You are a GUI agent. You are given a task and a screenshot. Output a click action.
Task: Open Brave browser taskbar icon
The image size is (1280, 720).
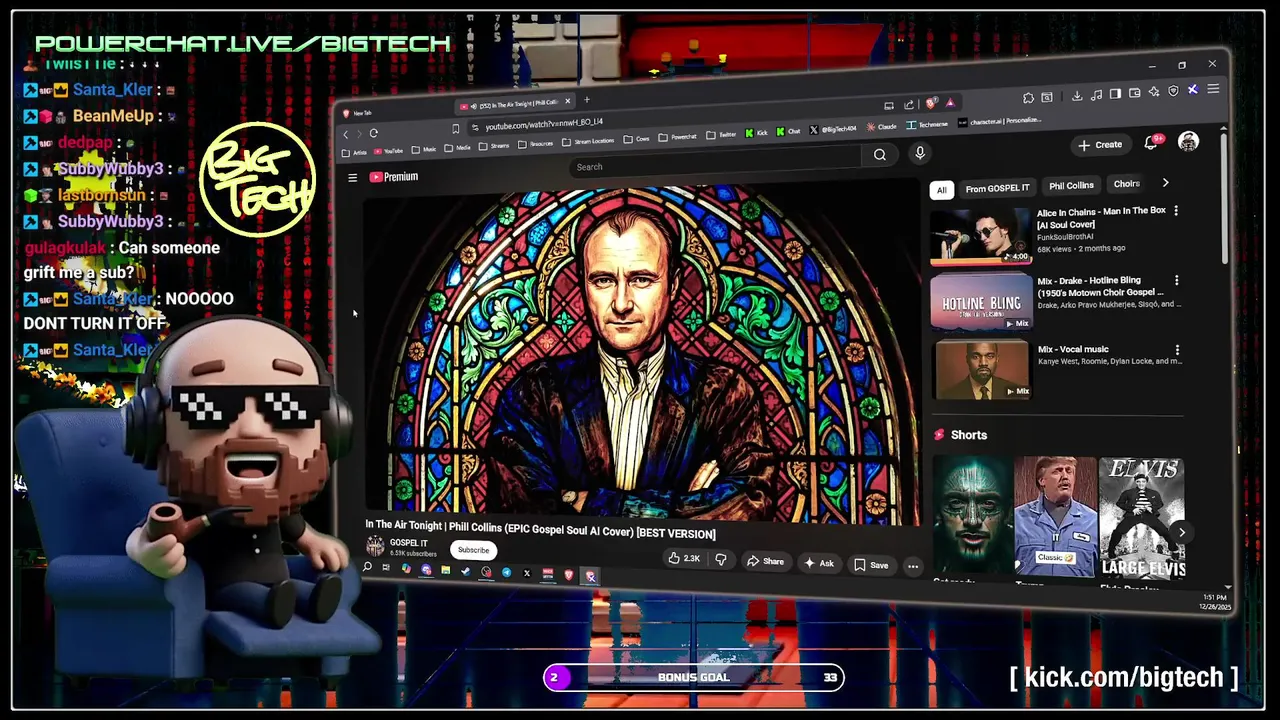569,574
